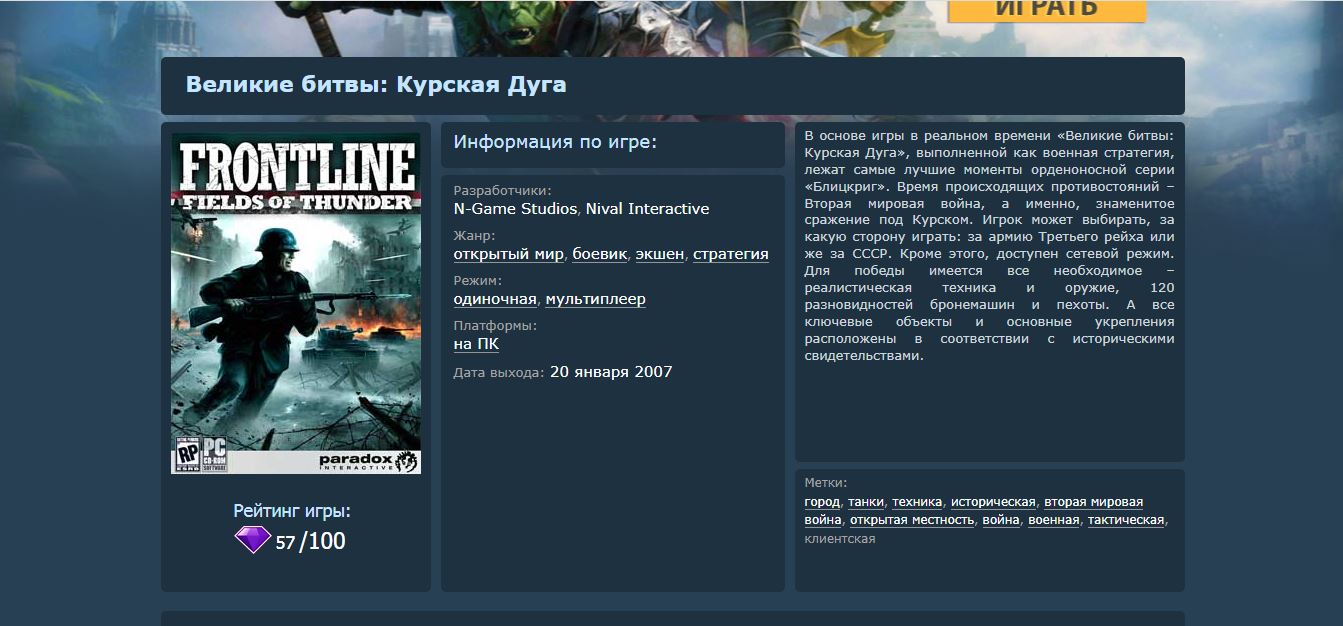Open the standalone tag link война
1343x626 pixels.
(x=1001, y=520)
